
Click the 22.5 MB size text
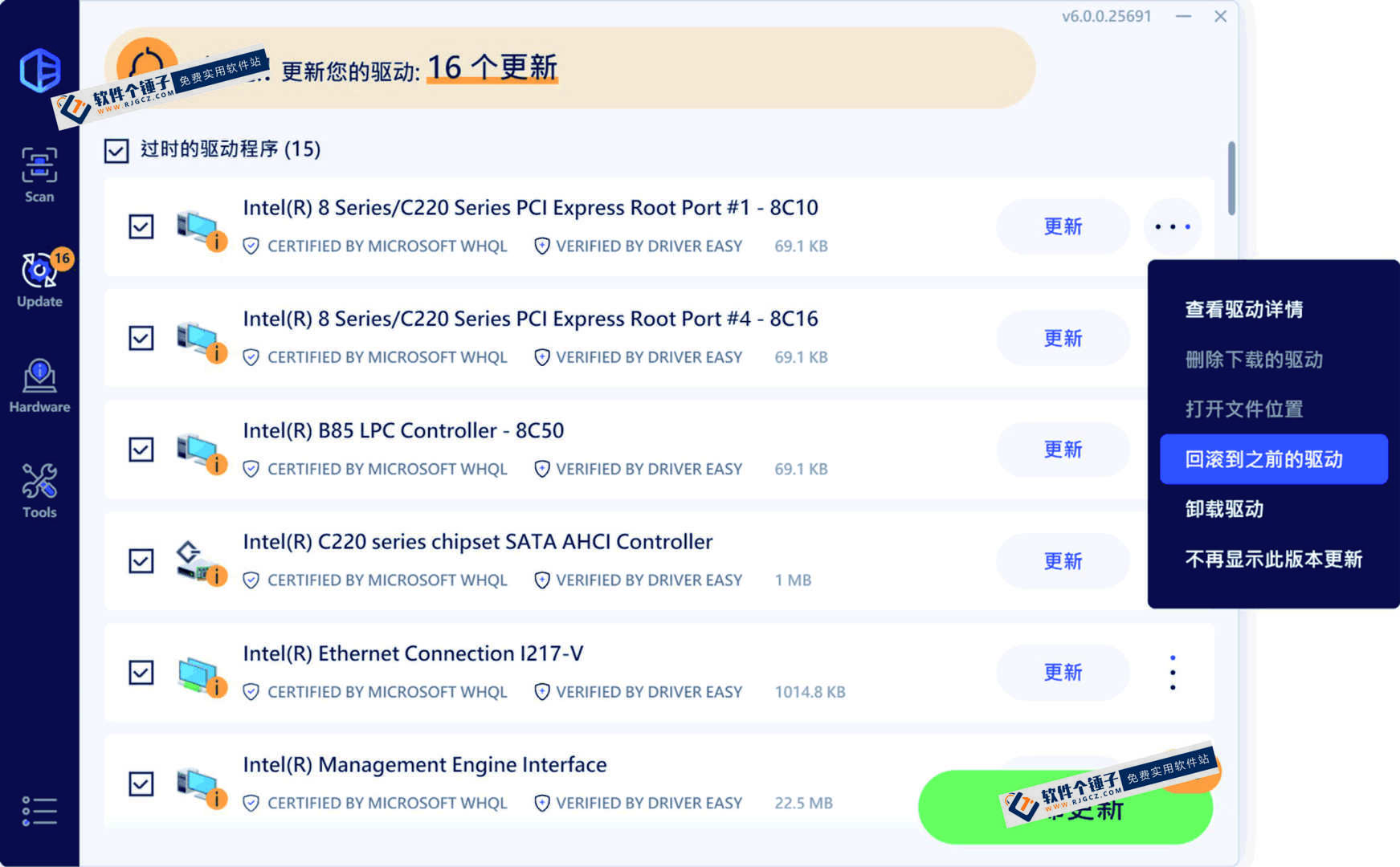803,803
